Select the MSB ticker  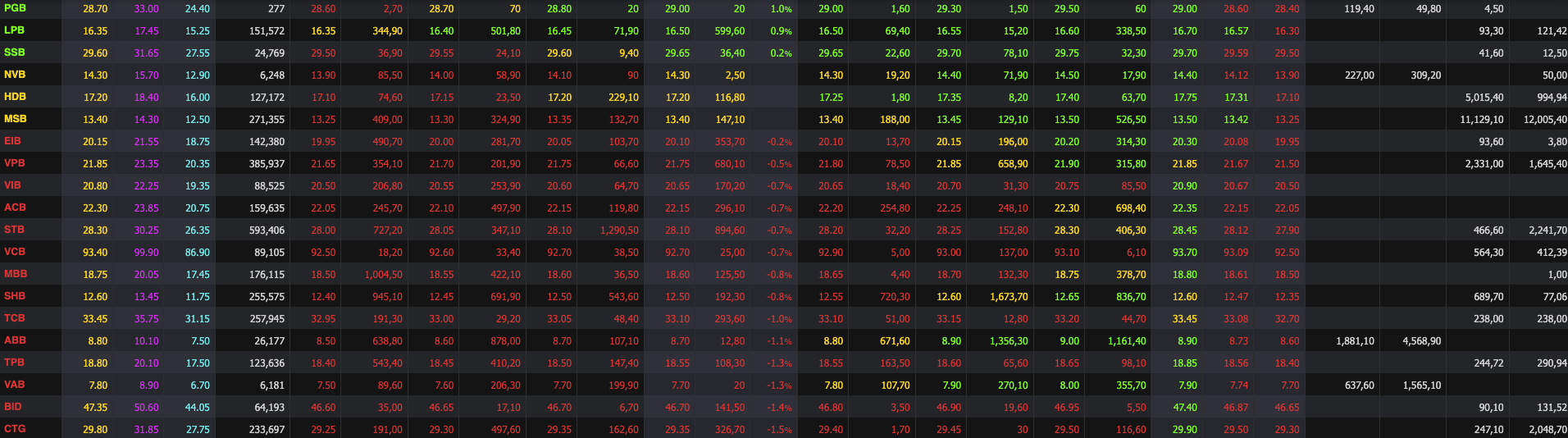pyautogui.click(x=15, y=119)
